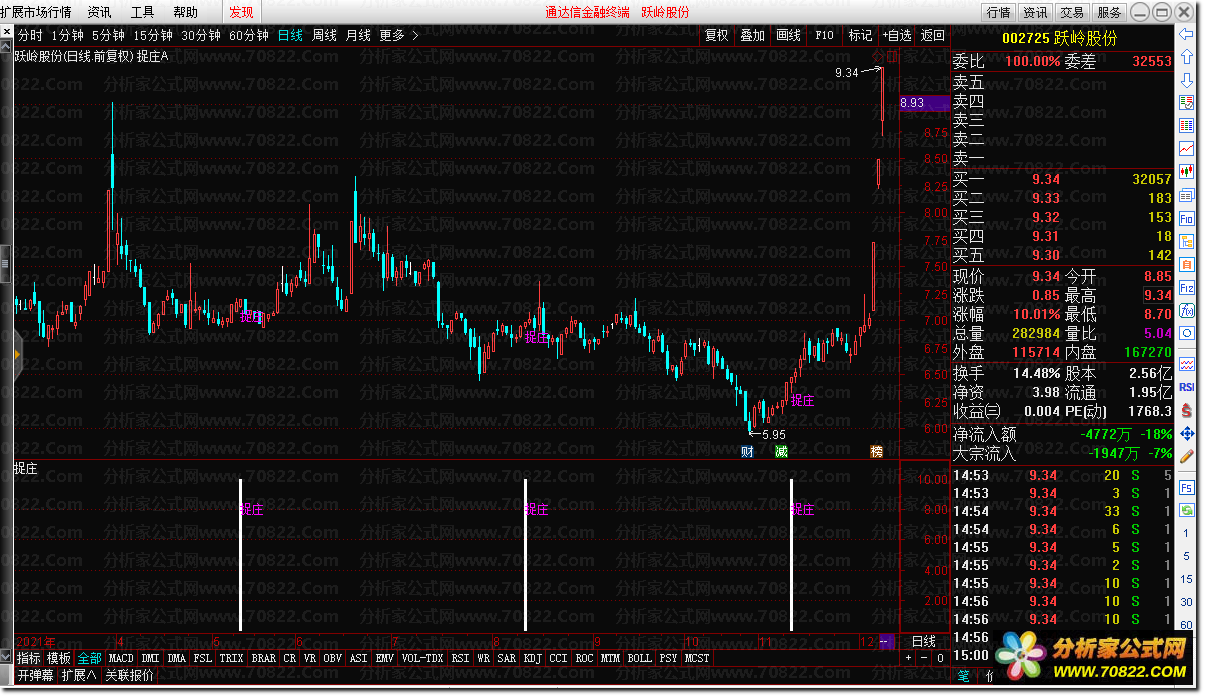The height and width of the screenshot is (696, 1205).
Task: Select the VOL-TDX indicator tab
Action: click(422, 658)
